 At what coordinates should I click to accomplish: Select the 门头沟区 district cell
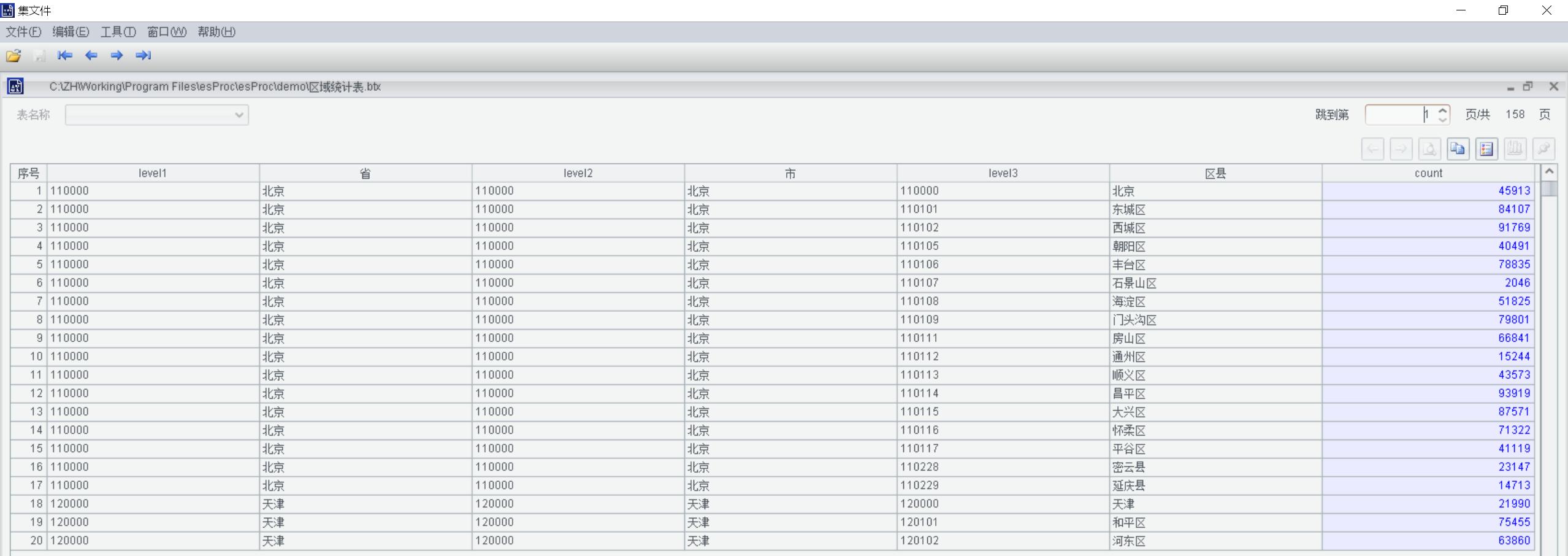pyautogui.click(x=1216, y=320)
